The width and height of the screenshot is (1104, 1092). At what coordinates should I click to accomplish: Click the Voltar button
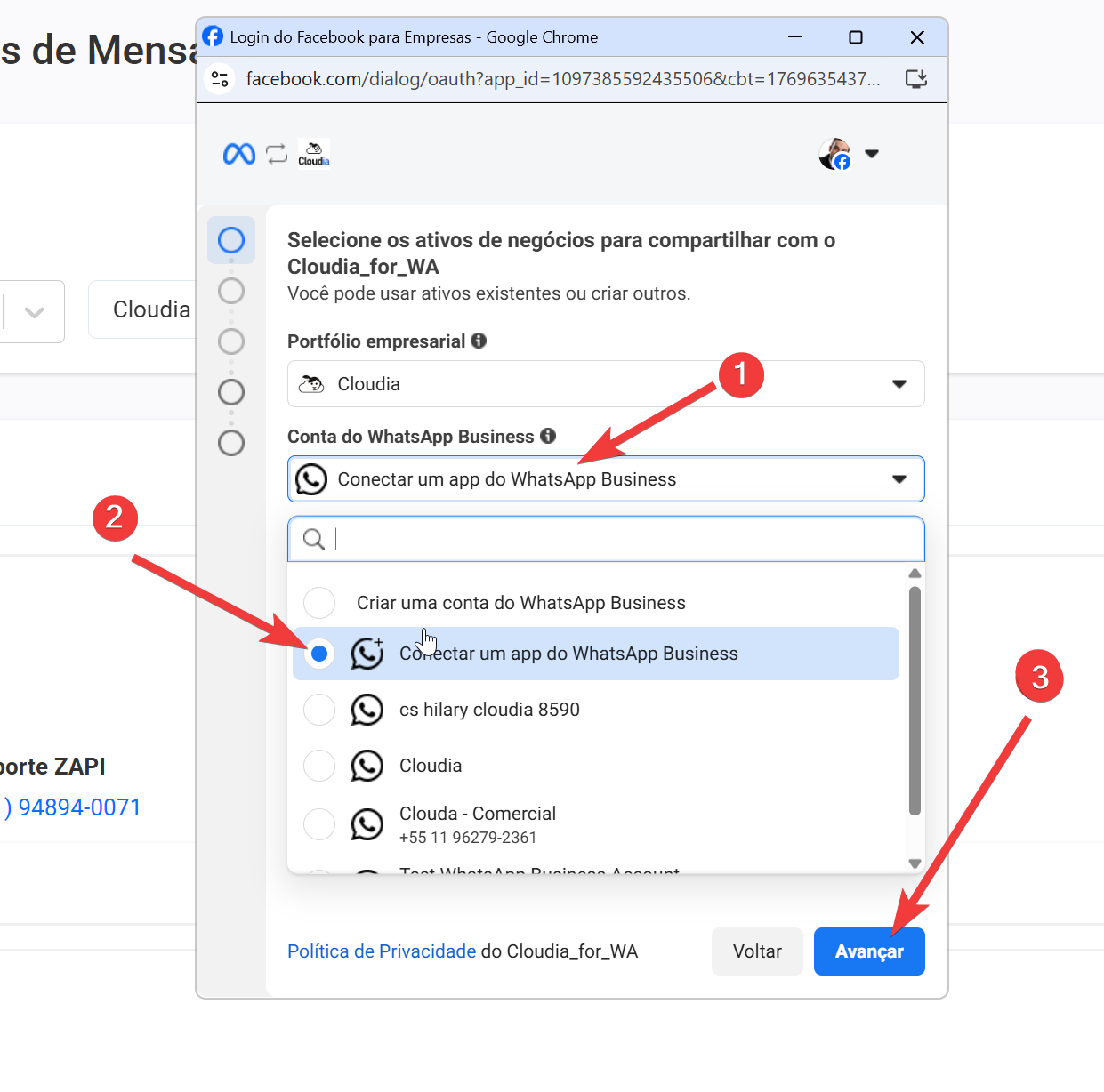coord(757,951)
